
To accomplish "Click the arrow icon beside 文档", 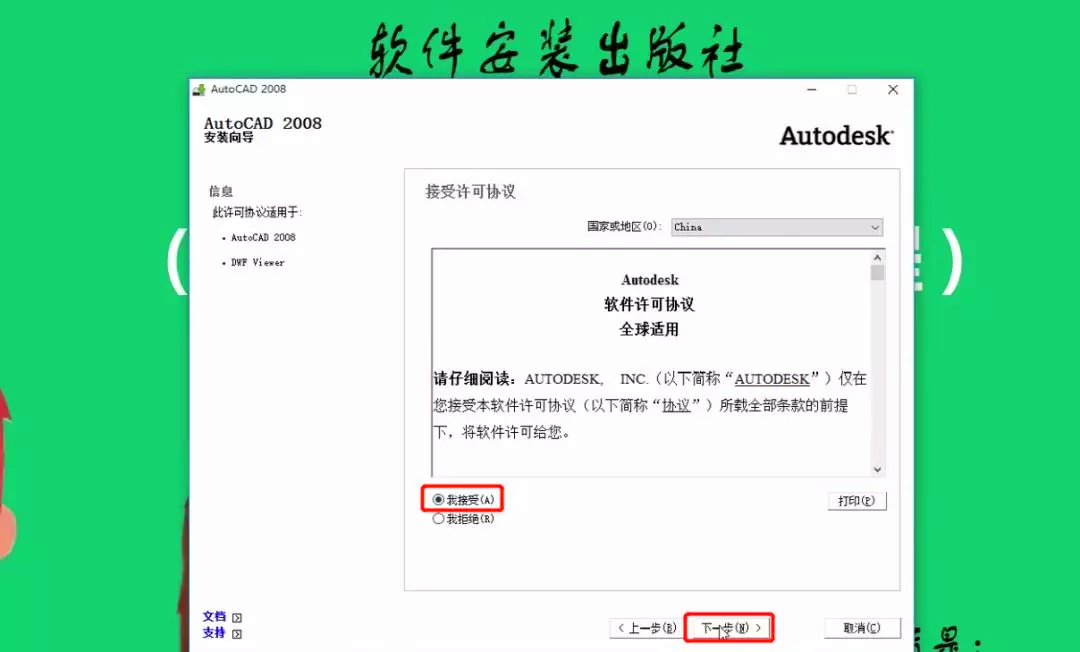I will tap(237, 618).
